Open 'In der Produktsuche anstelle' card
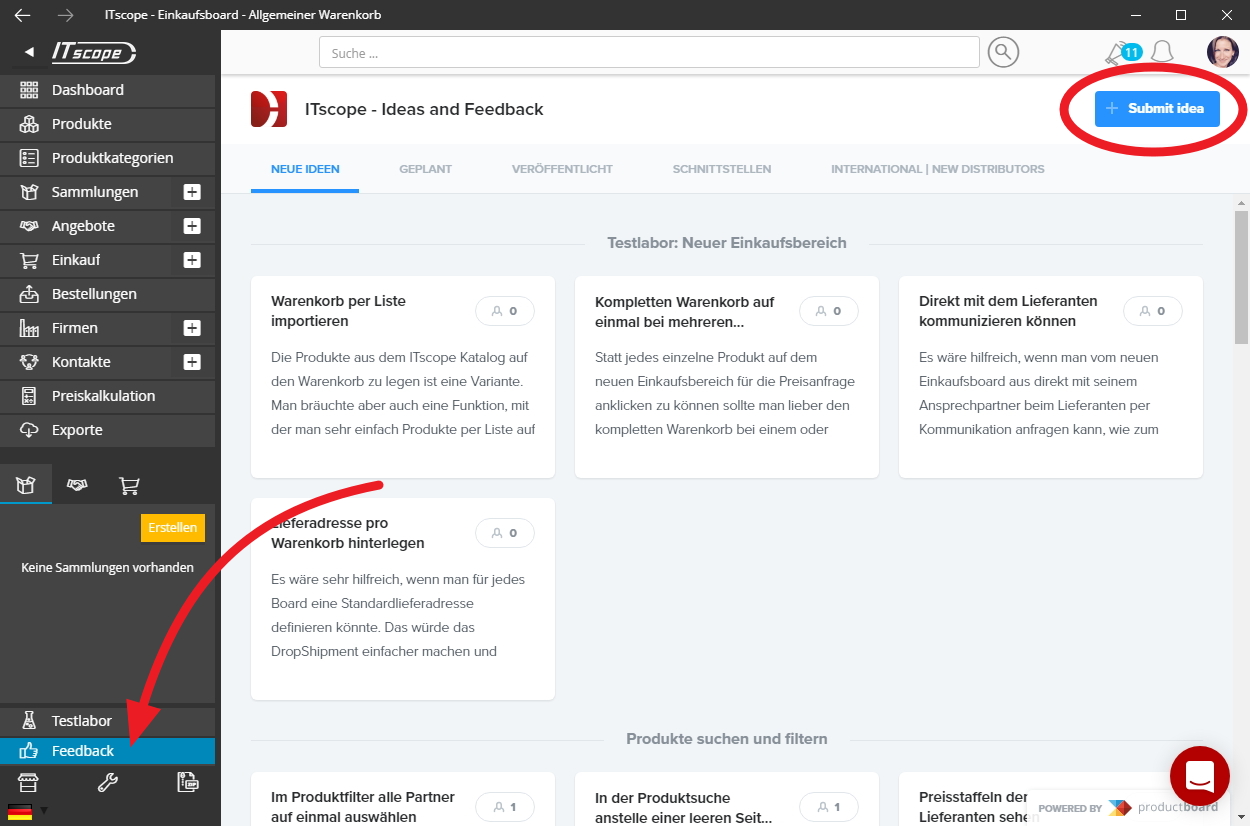The height and width of the screenshot is (826, 1250). click(727, 799)
